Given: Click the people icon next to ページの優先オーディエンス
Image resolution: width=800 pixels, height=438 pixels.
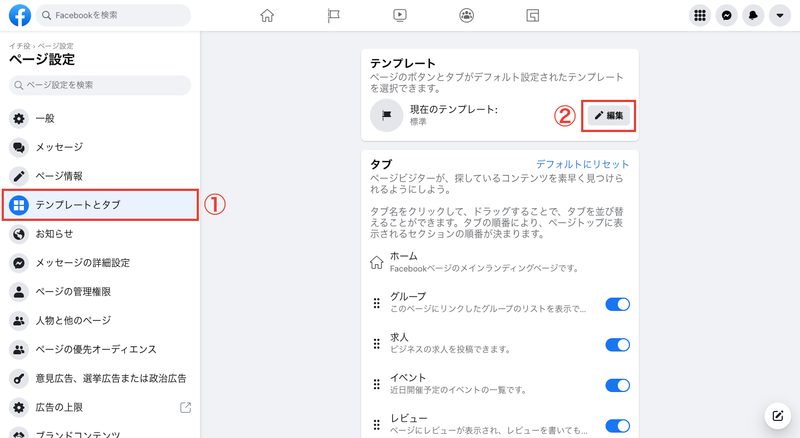Looking at the screenshot, I should [19, 349].
